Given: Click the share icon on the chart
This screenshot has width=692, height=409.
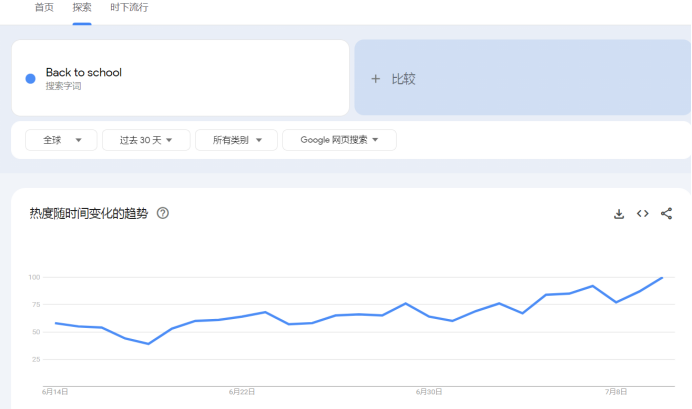Looking at the screenshot, I should [667, 214].
